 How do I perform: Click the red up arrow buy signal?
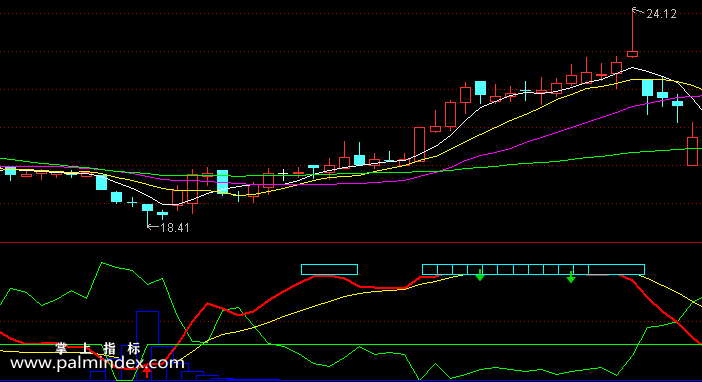pyautogui.click(x=147, y=372)
